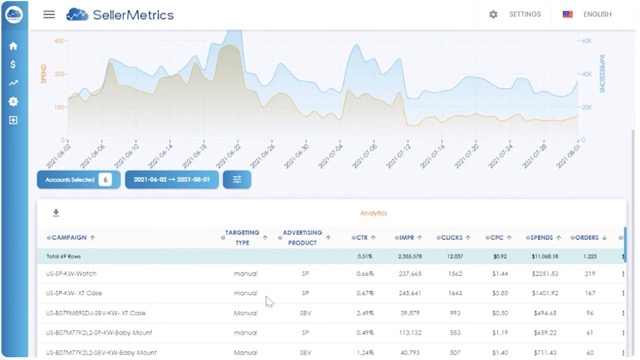
Task: Click total spends value $11,068.18
Action: point(545,256)
